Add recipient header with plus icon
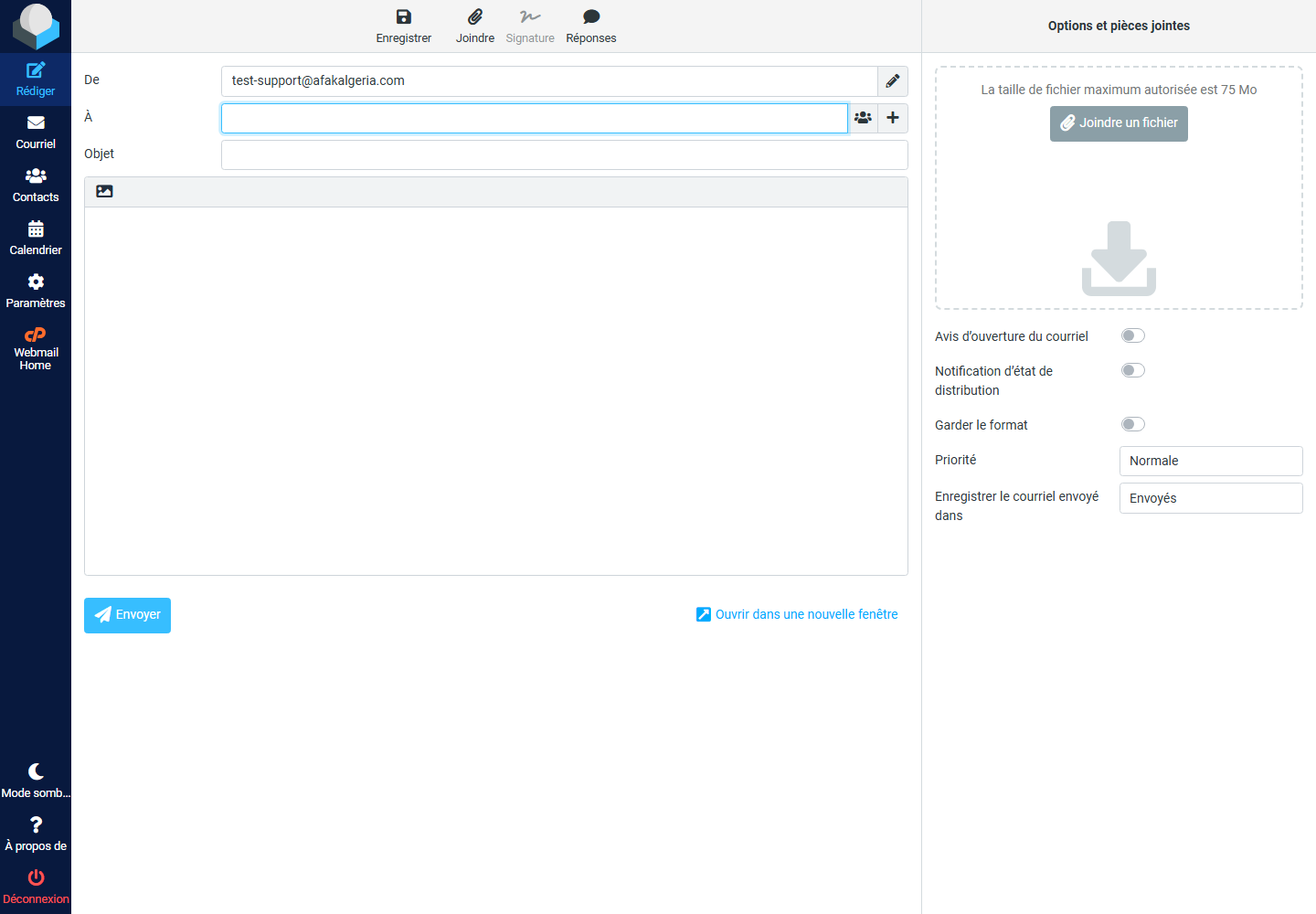 click(x=893, y=118)
